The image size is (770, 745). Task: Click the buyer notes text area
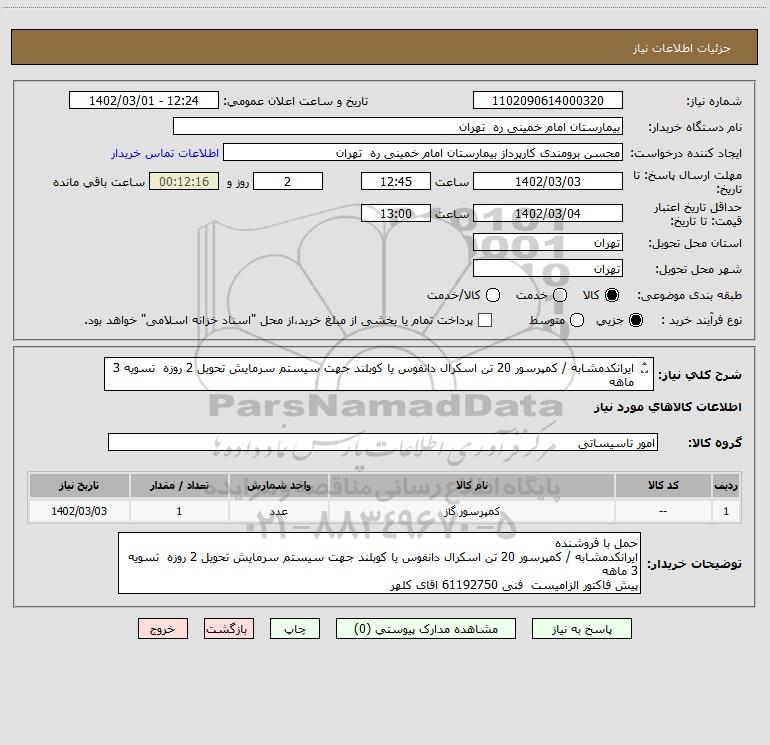coord(379,563)
